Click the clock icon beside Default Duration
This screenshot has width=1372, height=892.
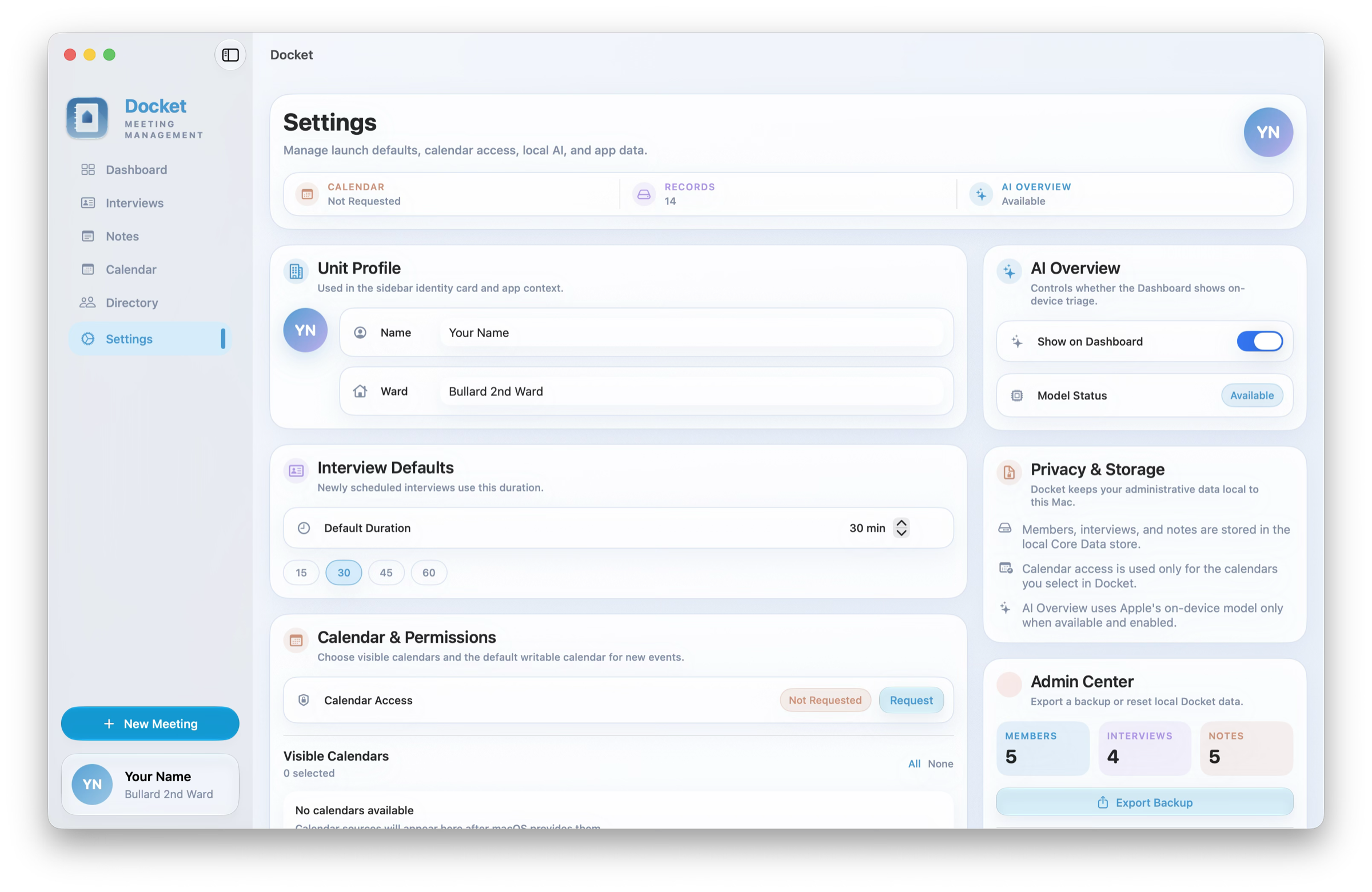point(304,528)
